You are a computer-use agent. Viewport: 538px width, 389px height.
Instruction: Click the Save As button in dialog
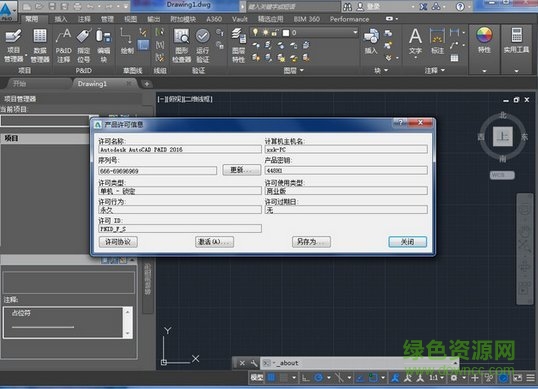click(311, 242)
